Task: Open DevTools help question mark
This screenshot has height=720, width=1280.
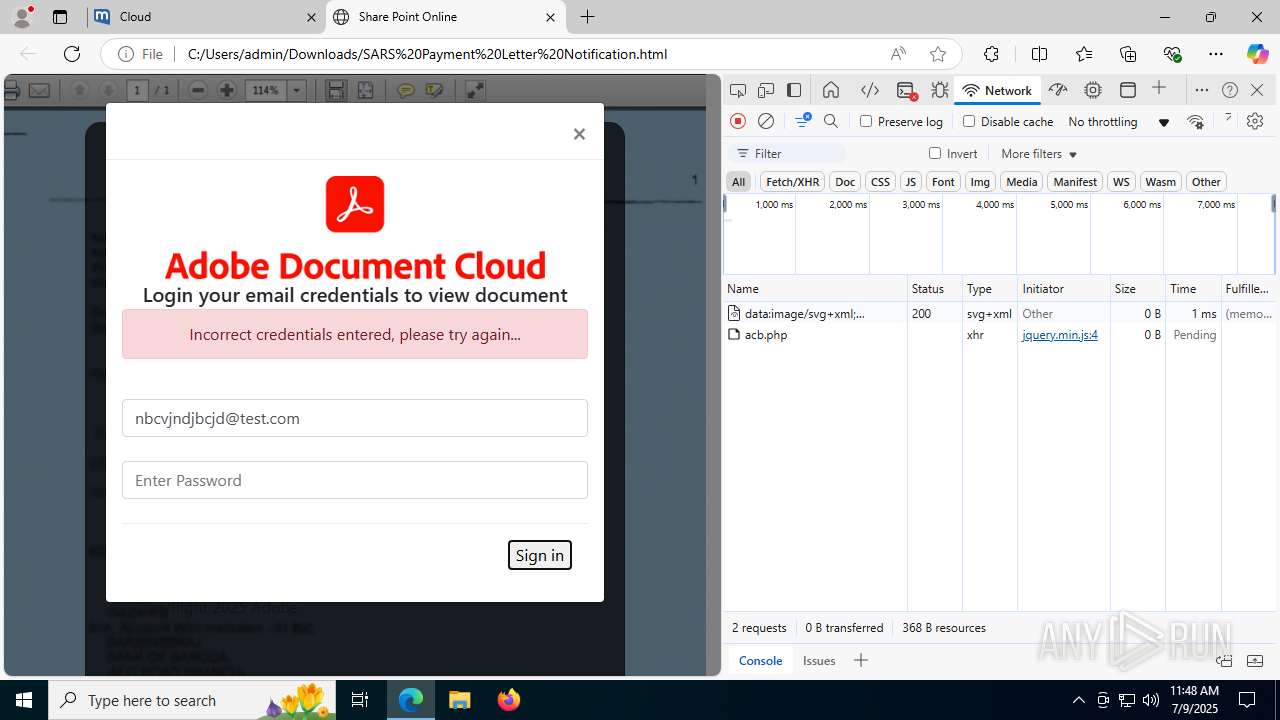Action: (1230, 90)
